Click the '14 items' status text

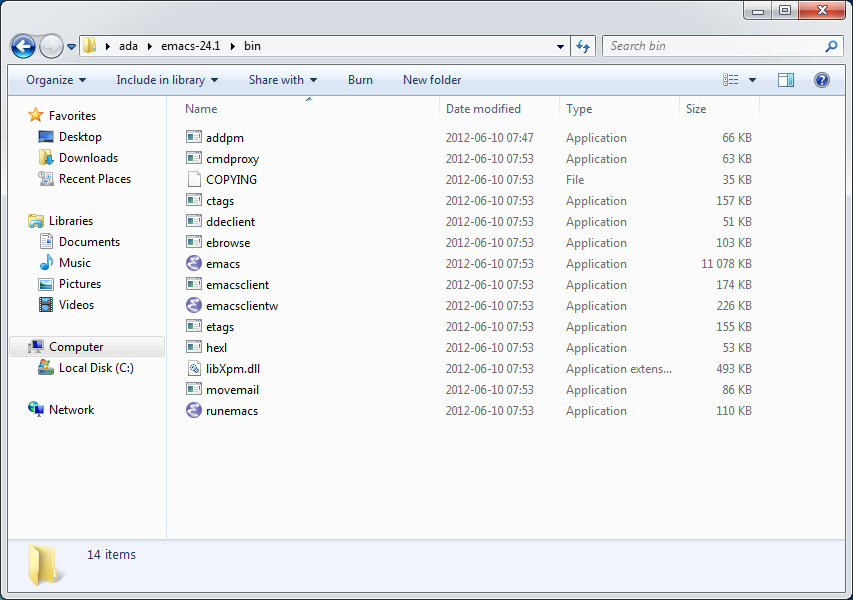[112, 554]
